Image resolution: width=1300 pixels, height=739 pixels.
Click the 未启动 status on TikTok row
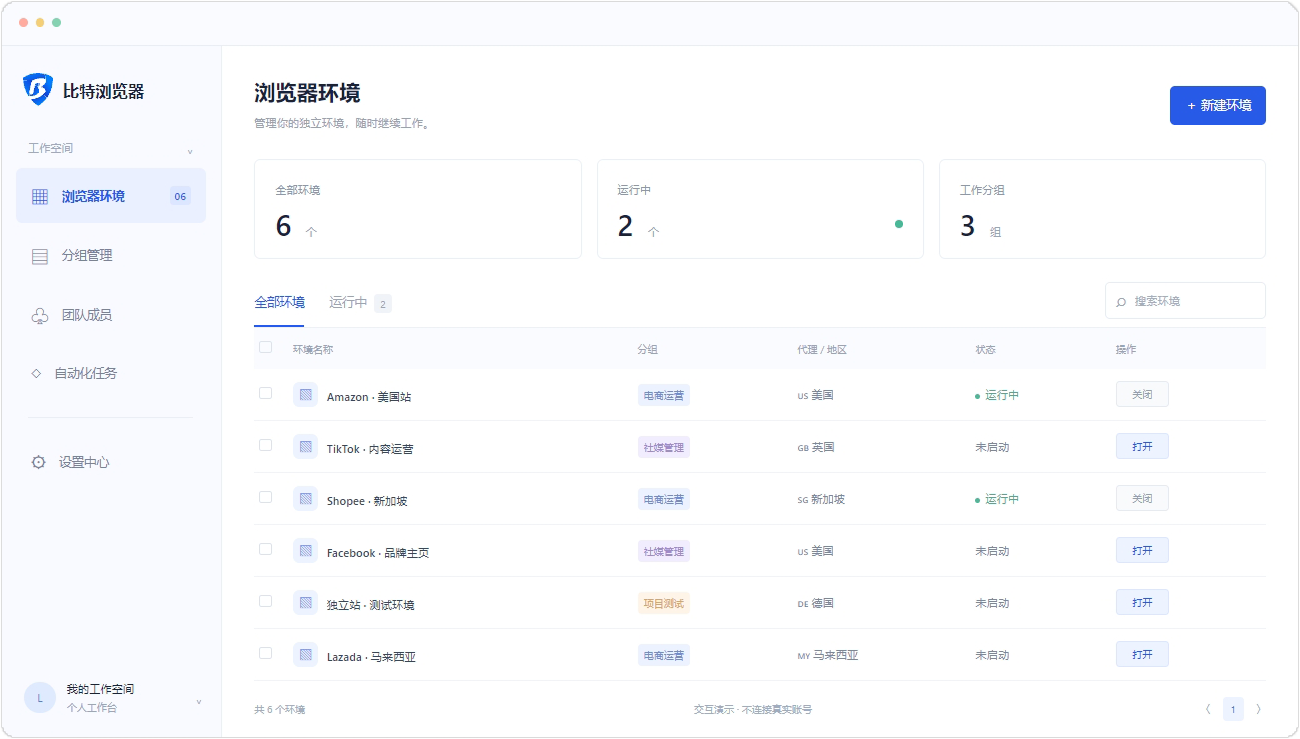tap(992, 447)
